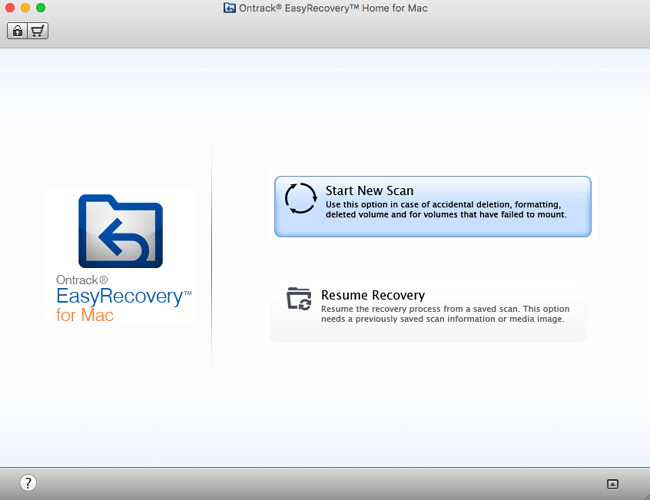Viewport: 650px width, 500px height.
Task: Close the window with the red button
Action: 10,8
